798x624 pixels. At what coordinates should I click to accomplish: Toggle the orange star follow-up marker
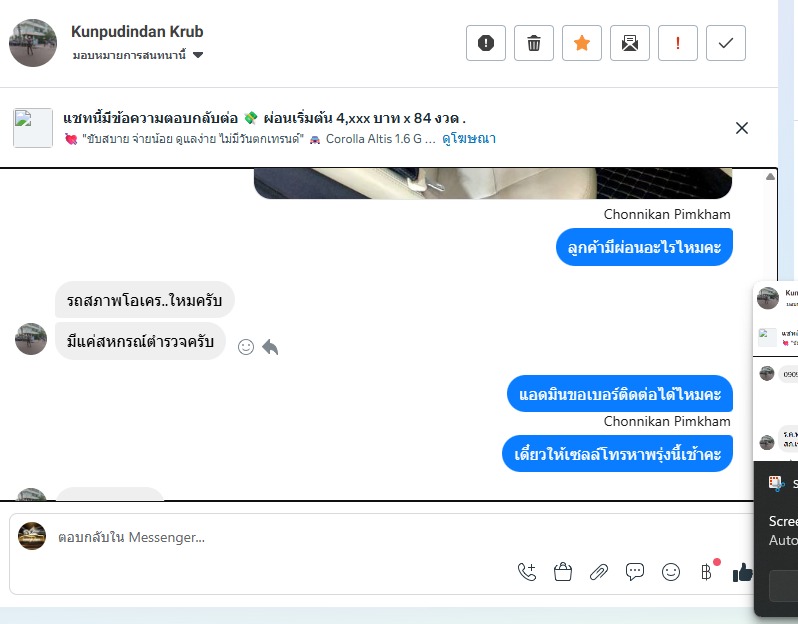(582, 43)
